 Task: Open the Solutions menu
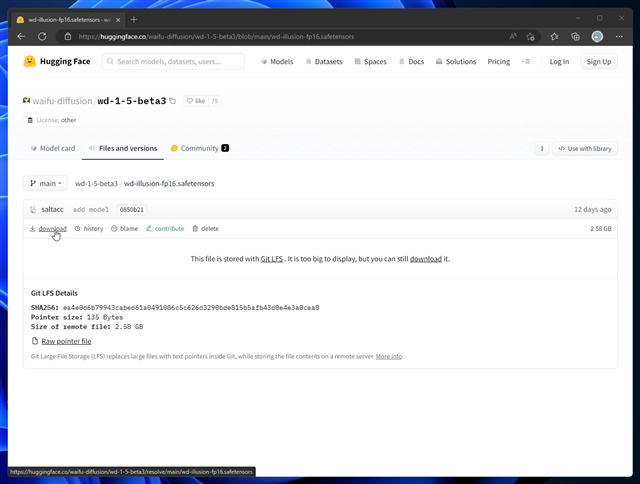(456, 62)
